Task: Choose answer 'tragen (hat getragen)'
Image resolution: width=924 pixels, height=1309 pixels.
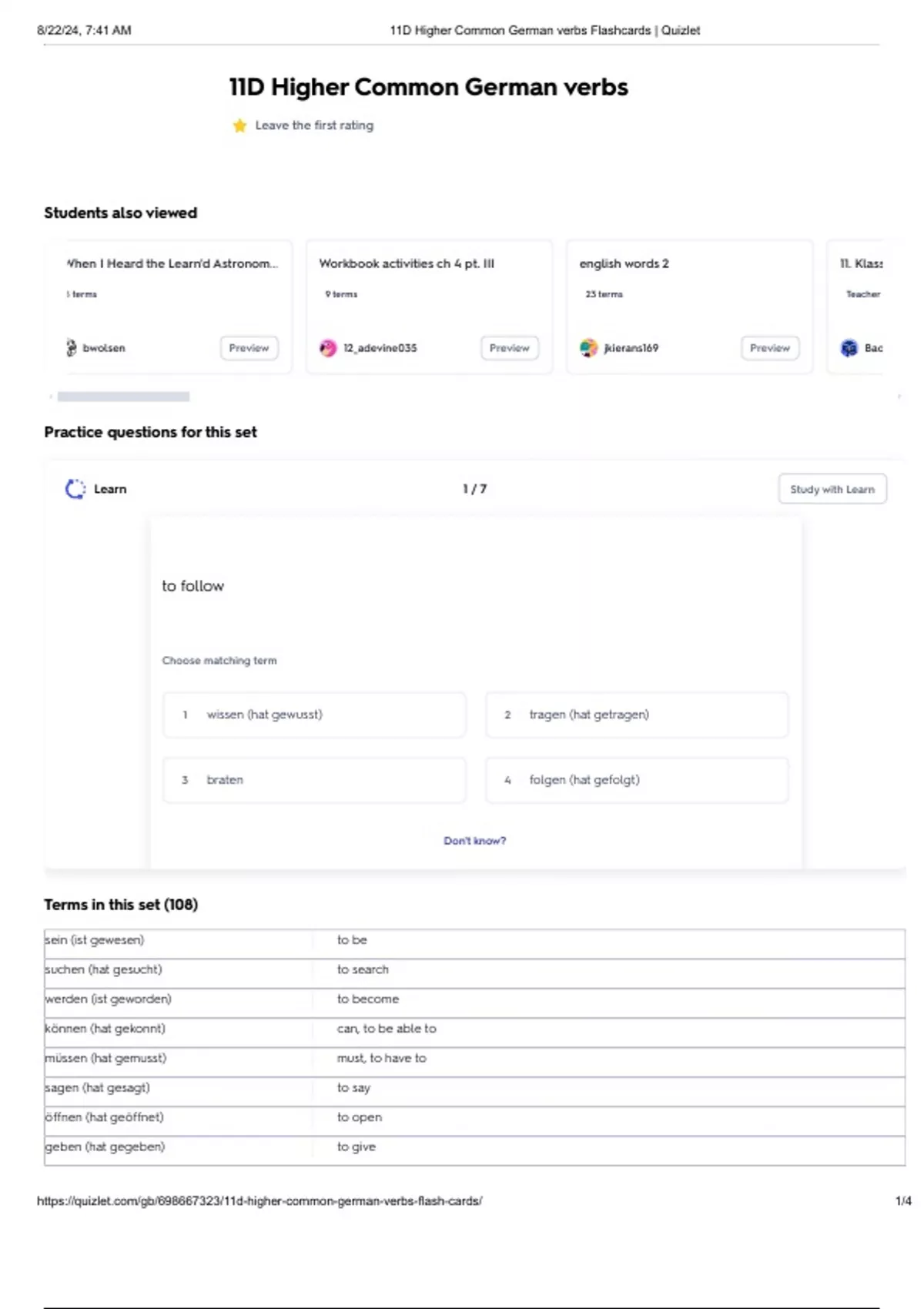Action: click(636, 715)
